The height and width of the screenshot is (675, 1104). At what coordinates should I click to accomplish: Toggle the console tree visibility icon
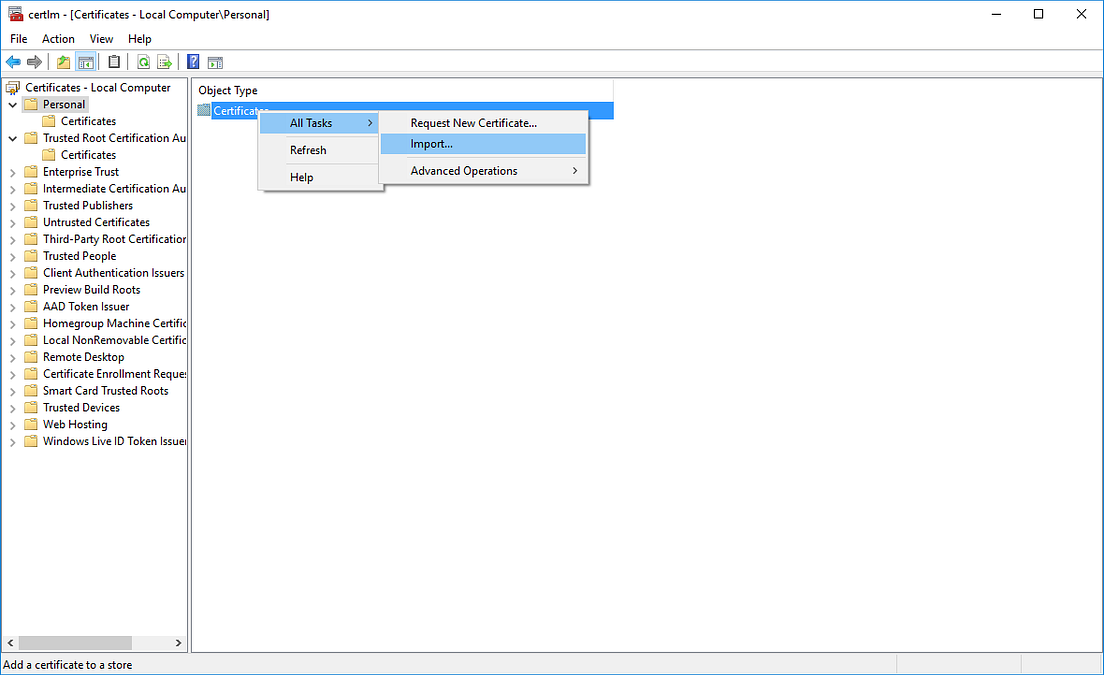pyautogui.click(x=86, y=61)
